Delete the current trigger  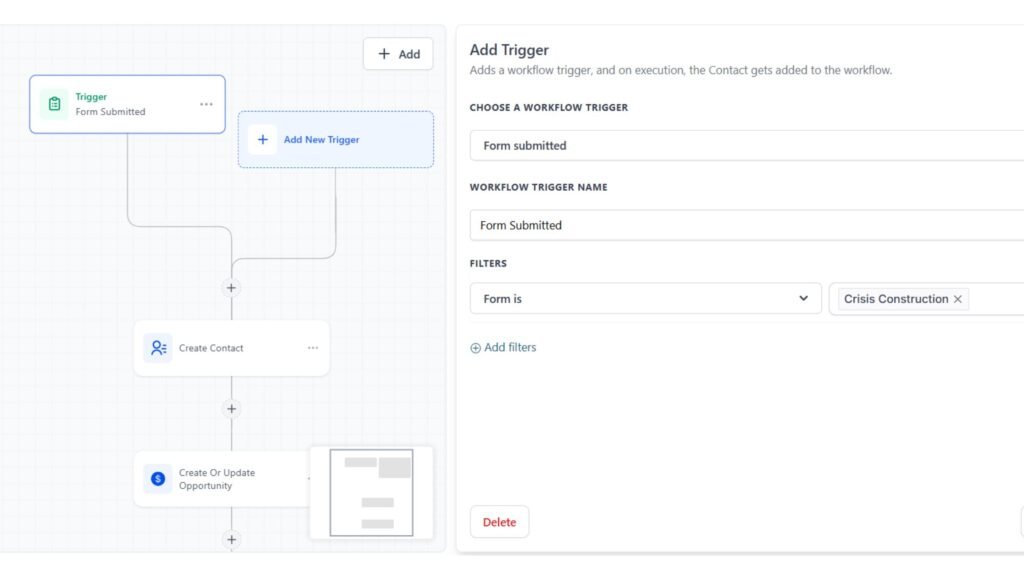point(499,521)
